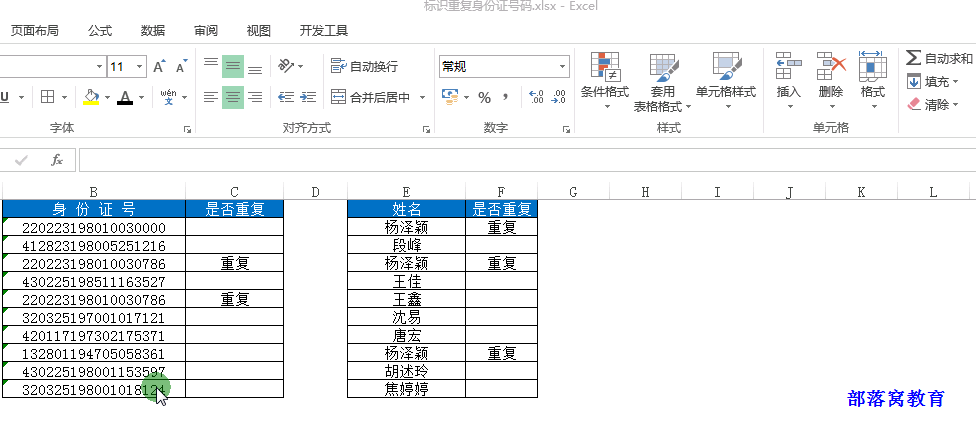Expand font color dropdown arrow
Screen dimensions: 976x428
coord(141,98)
